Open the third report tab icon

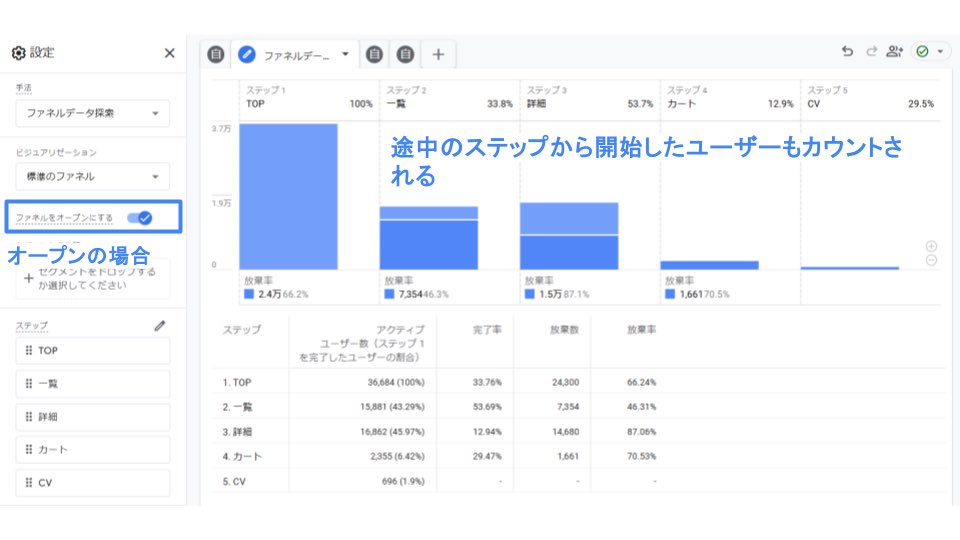(374, 54)
